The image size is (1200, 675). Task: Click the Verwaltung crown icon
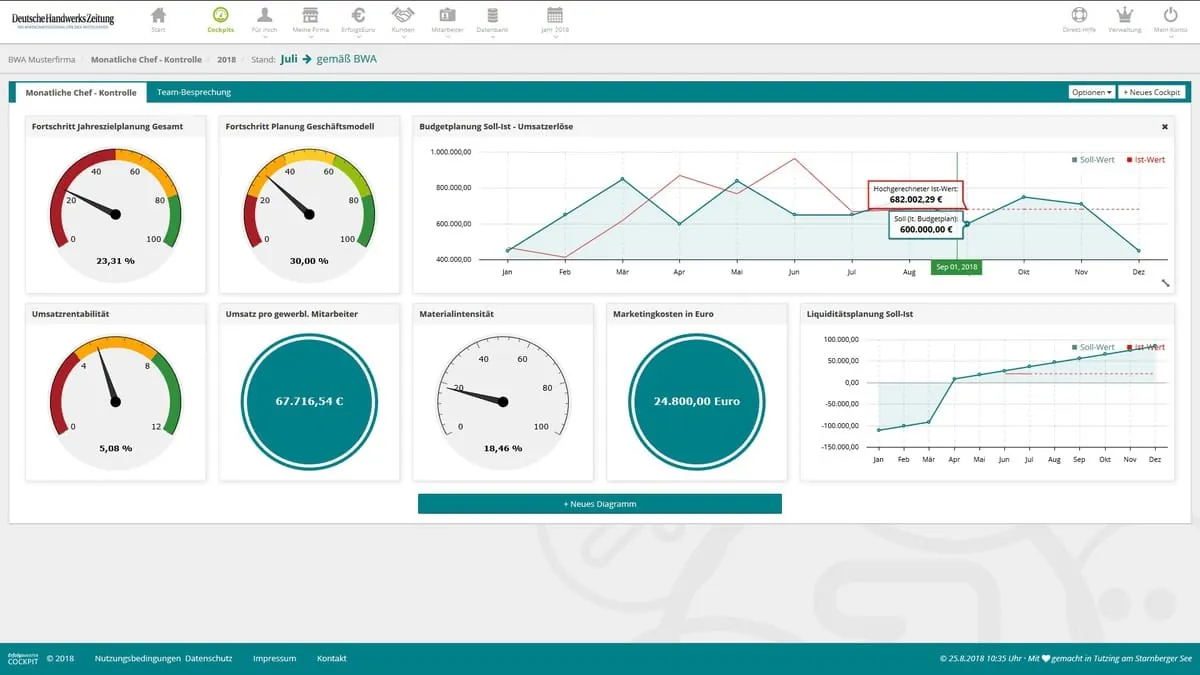tap(1125, 17)
